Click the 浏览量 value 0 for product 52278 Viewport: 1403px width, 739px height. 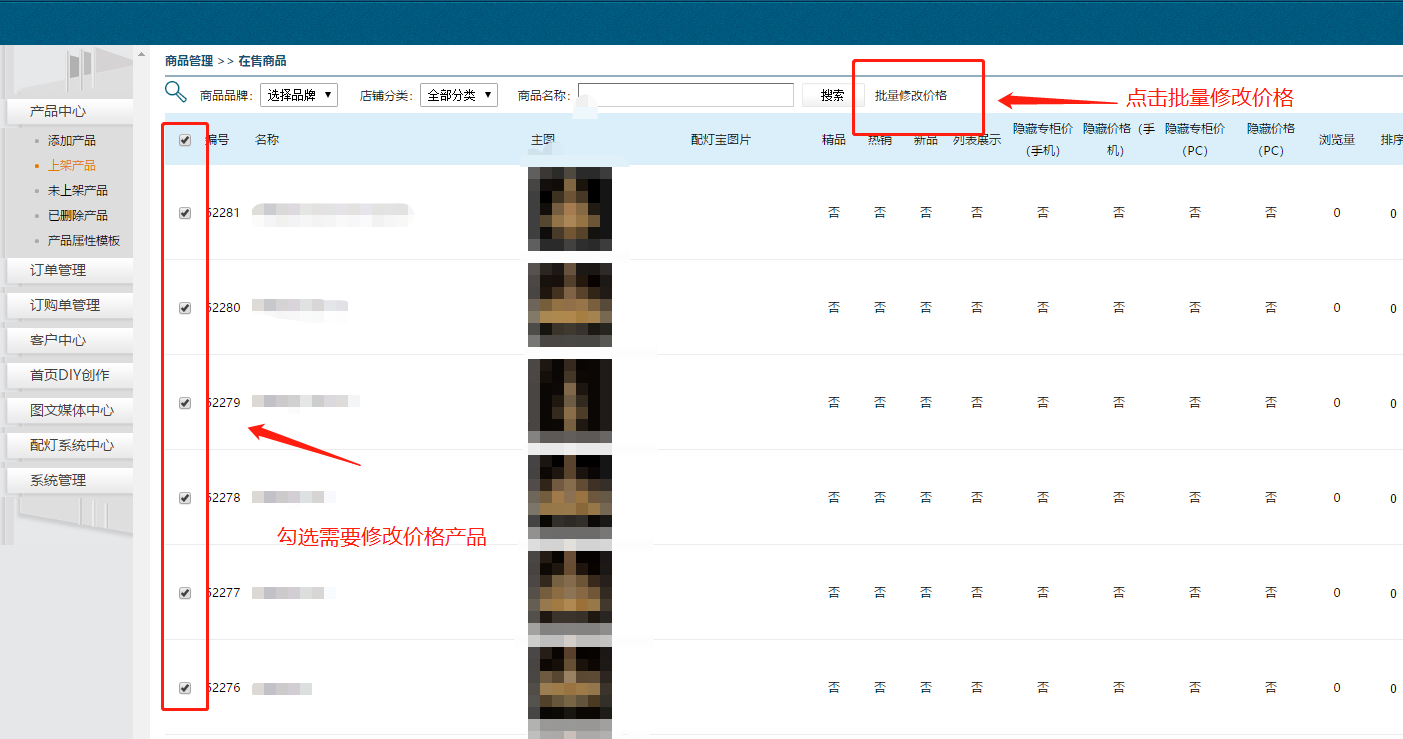[x=1337, y=498]
